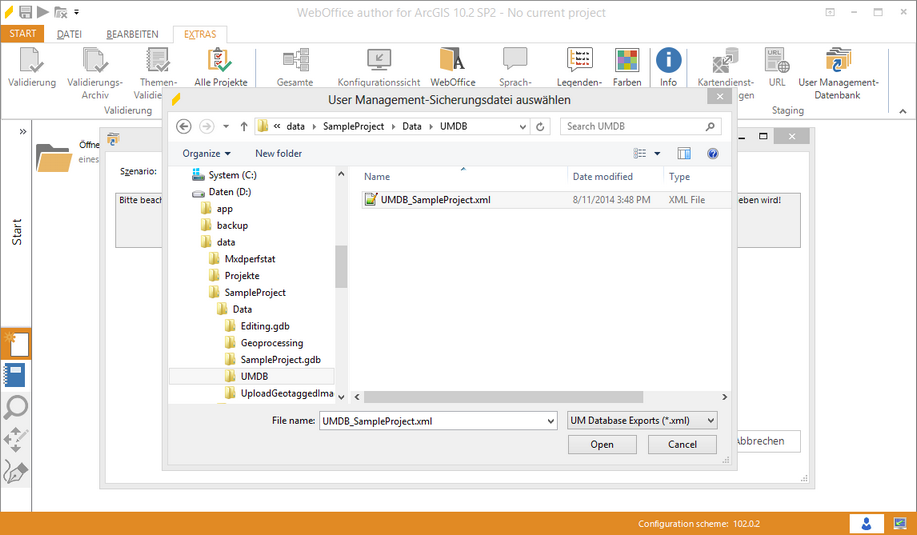The height and width of the screenshot is (535, 917).
Task: Select the EXTRAS tab
Action: tap(200, 34)
